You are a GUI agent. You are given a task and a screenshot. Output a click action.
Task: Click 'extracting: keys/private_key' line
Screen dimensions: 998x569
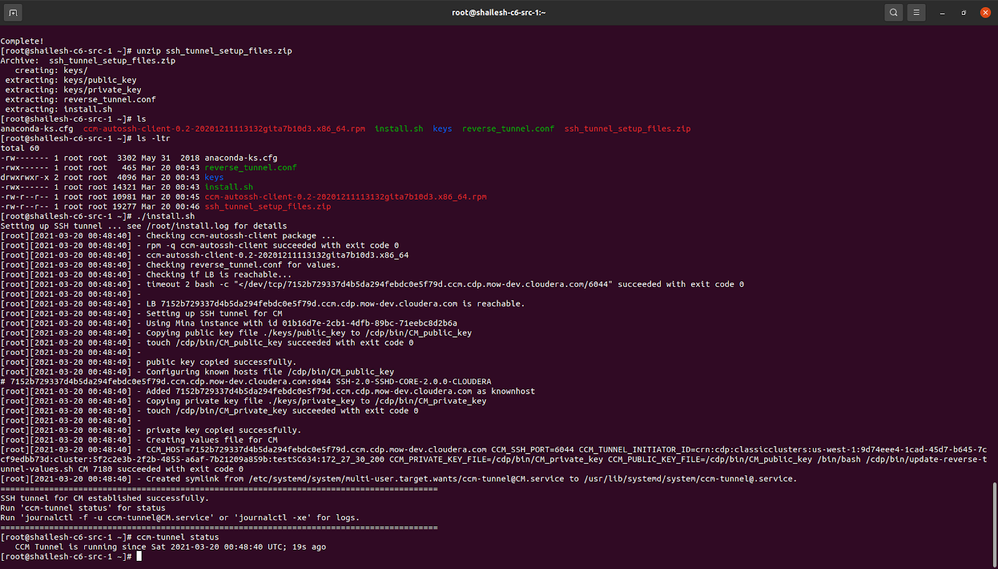pos(73,90)
